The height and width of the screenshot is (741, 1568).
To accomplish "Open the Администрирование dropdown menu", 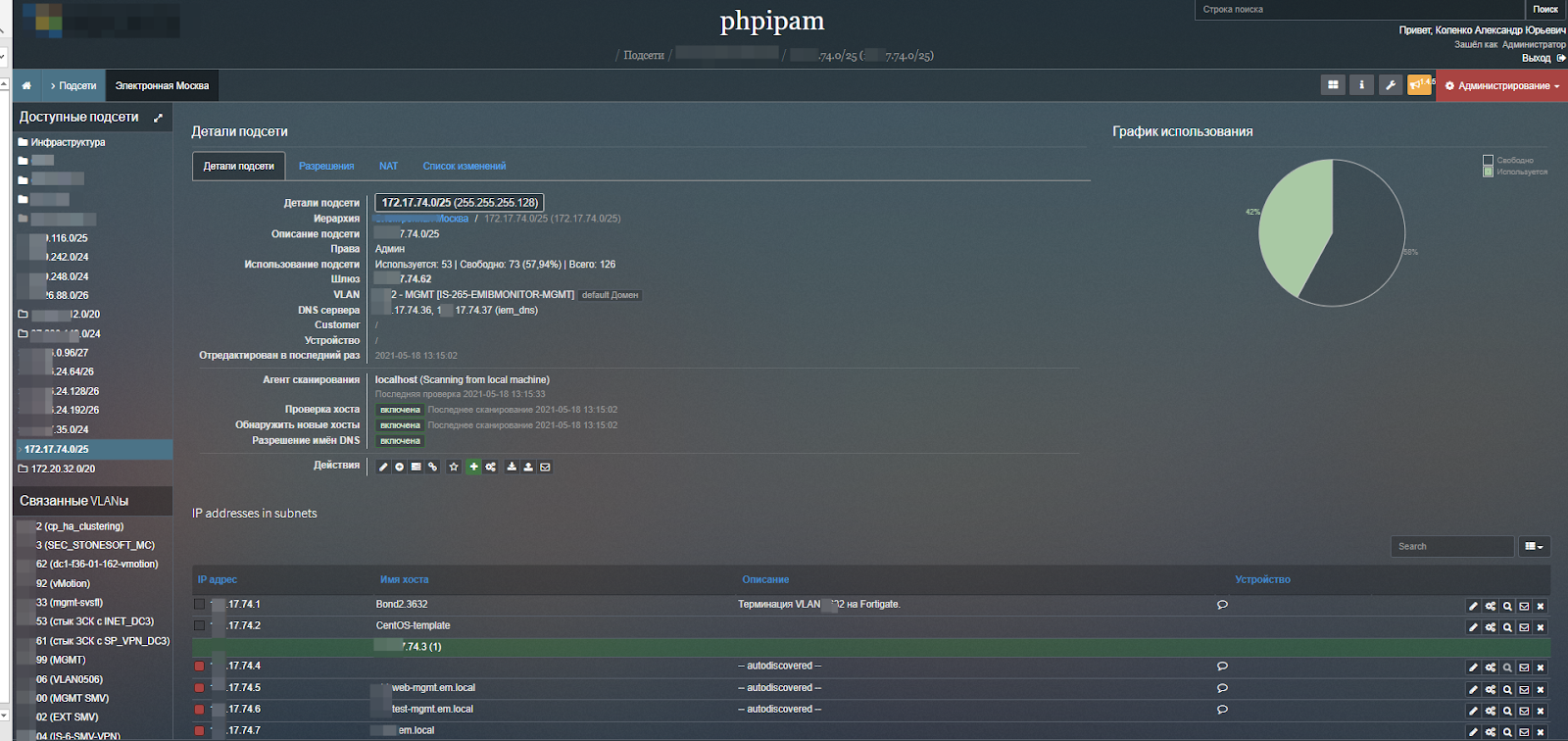I will pos(1502,86).
